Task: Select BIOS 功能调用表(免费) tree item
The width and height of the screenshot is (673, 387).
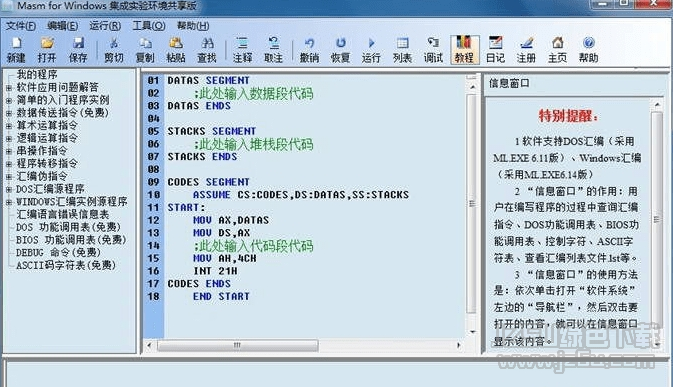Action: (71, 239)
